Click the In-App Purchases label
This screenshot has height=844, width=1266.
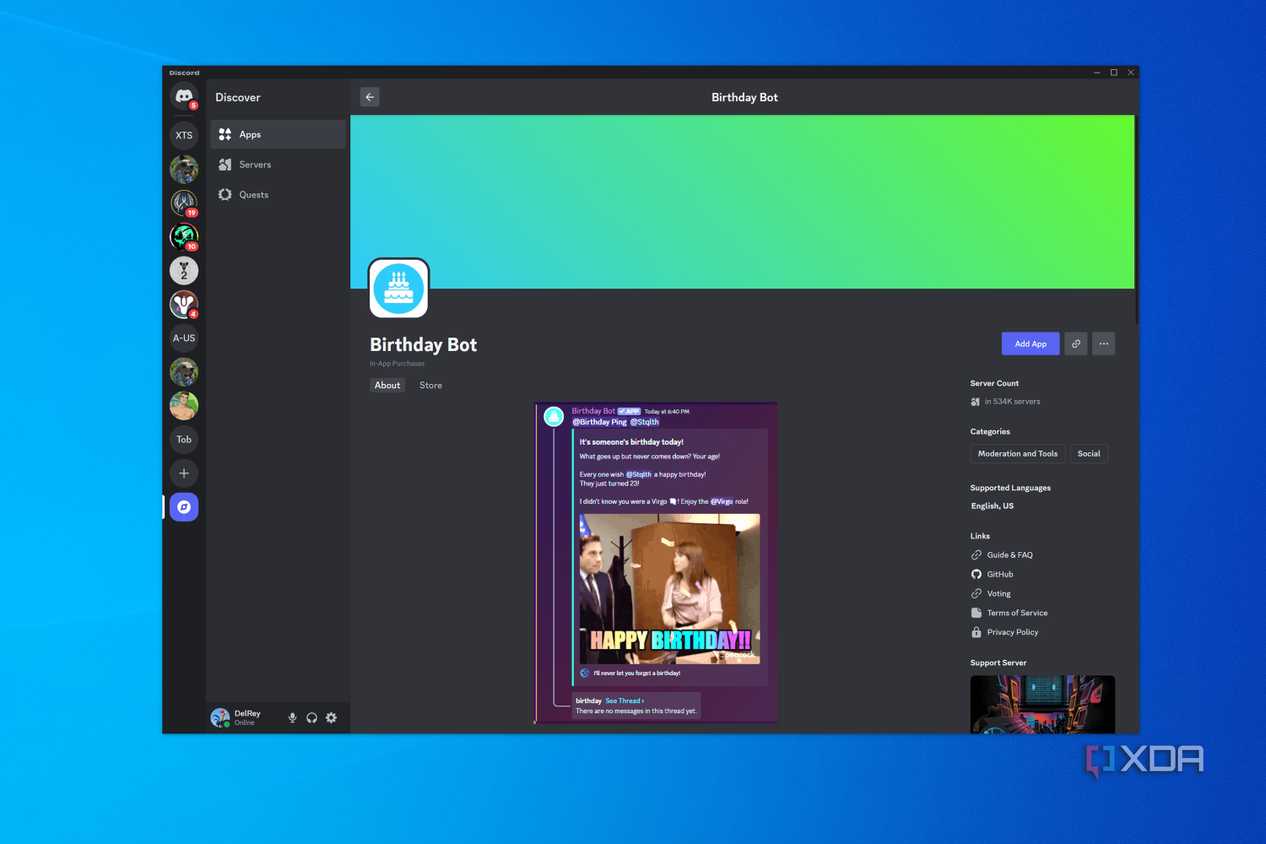[397, 364]
